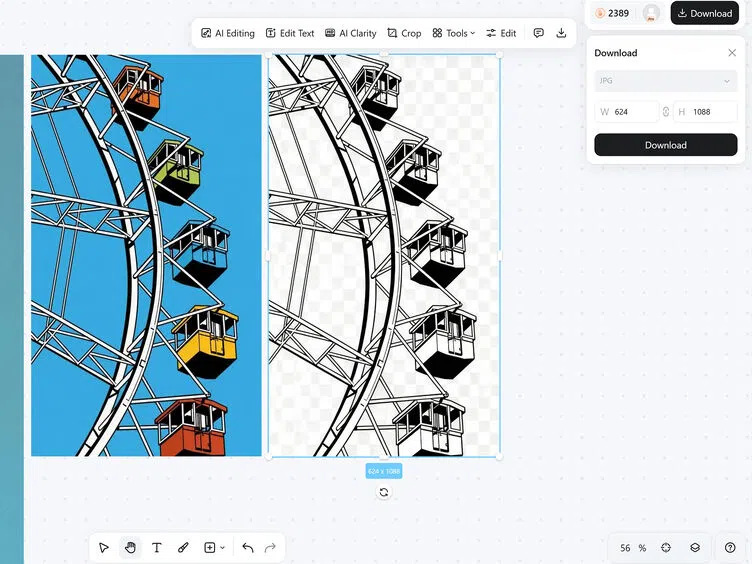Select the brush drawing tool

(183, 547)
